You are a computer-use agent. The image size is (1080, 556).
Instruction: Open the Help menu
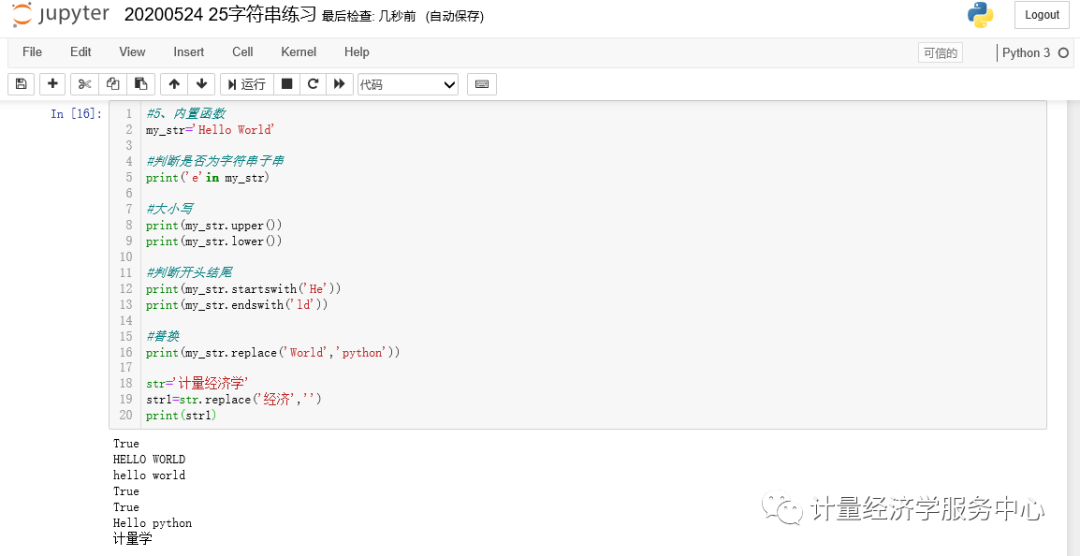[x=357, y=52]
